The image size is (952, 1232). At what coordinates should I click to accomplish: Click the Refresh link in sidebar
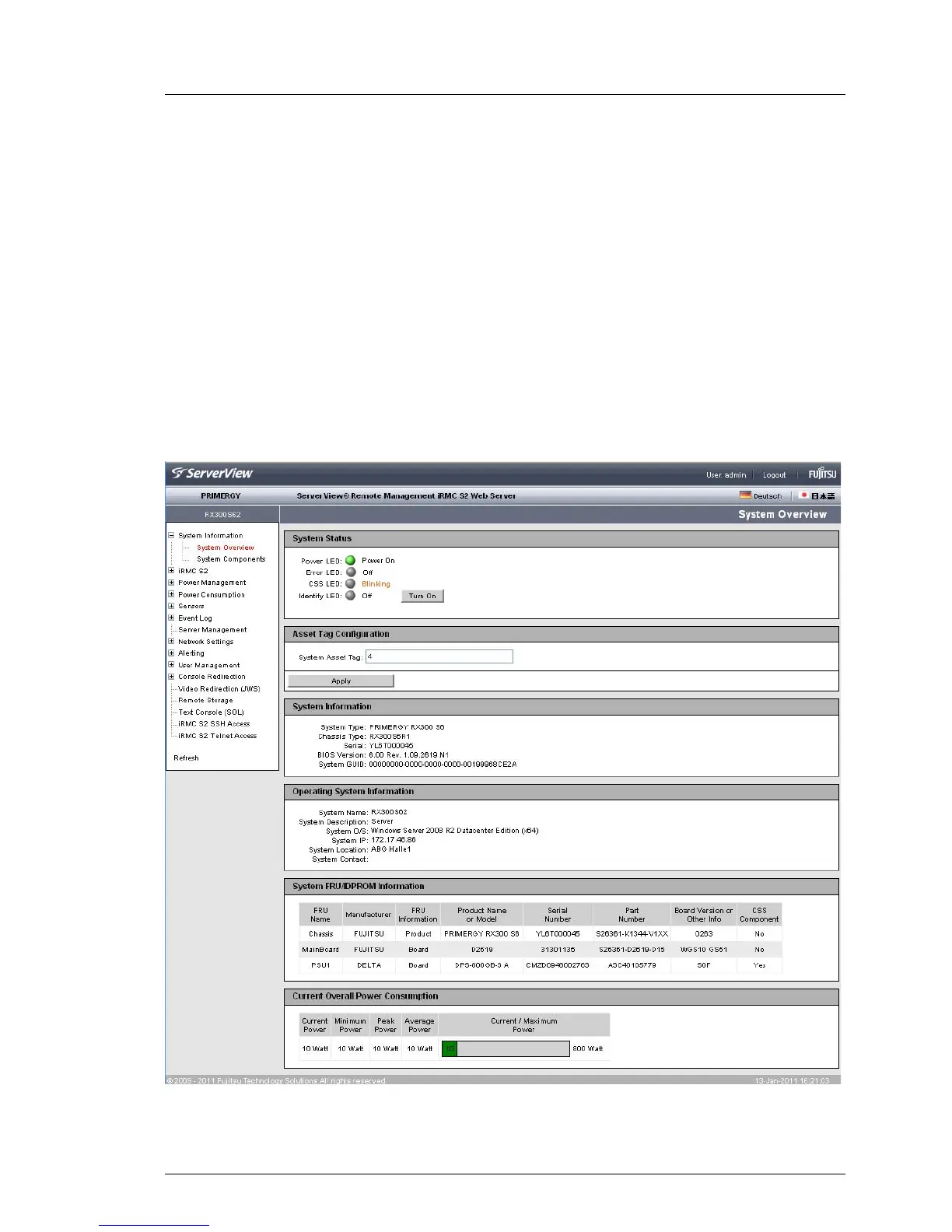click(186, 758)
